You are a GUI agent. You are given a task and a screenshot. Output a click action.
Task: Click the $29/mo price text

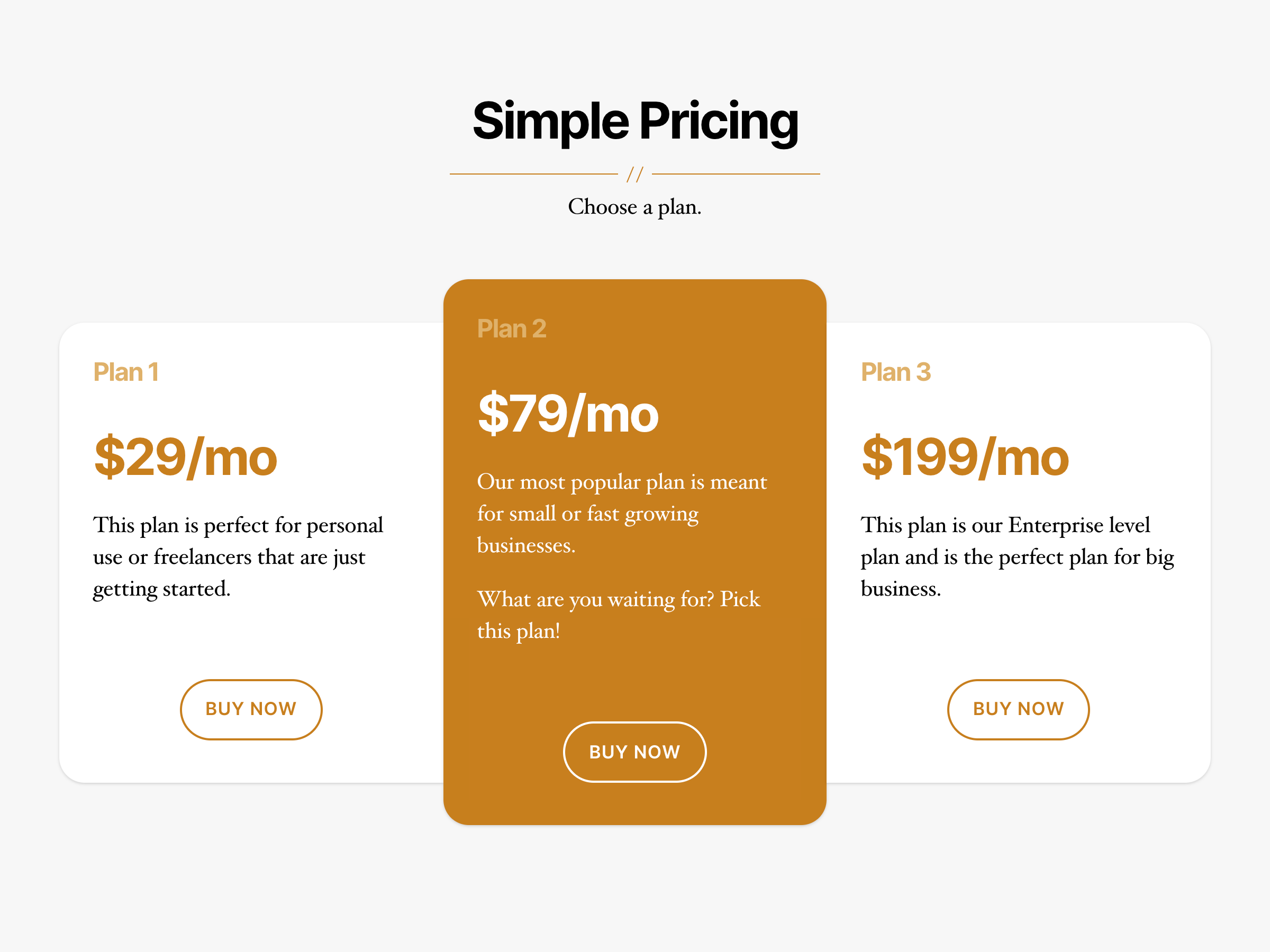click(x=185, y=456)
